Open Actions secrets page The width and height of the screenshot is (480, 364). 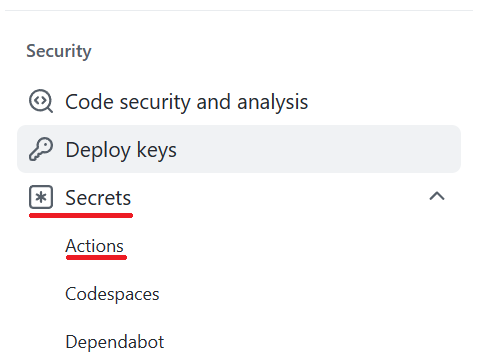click(94, 246)
